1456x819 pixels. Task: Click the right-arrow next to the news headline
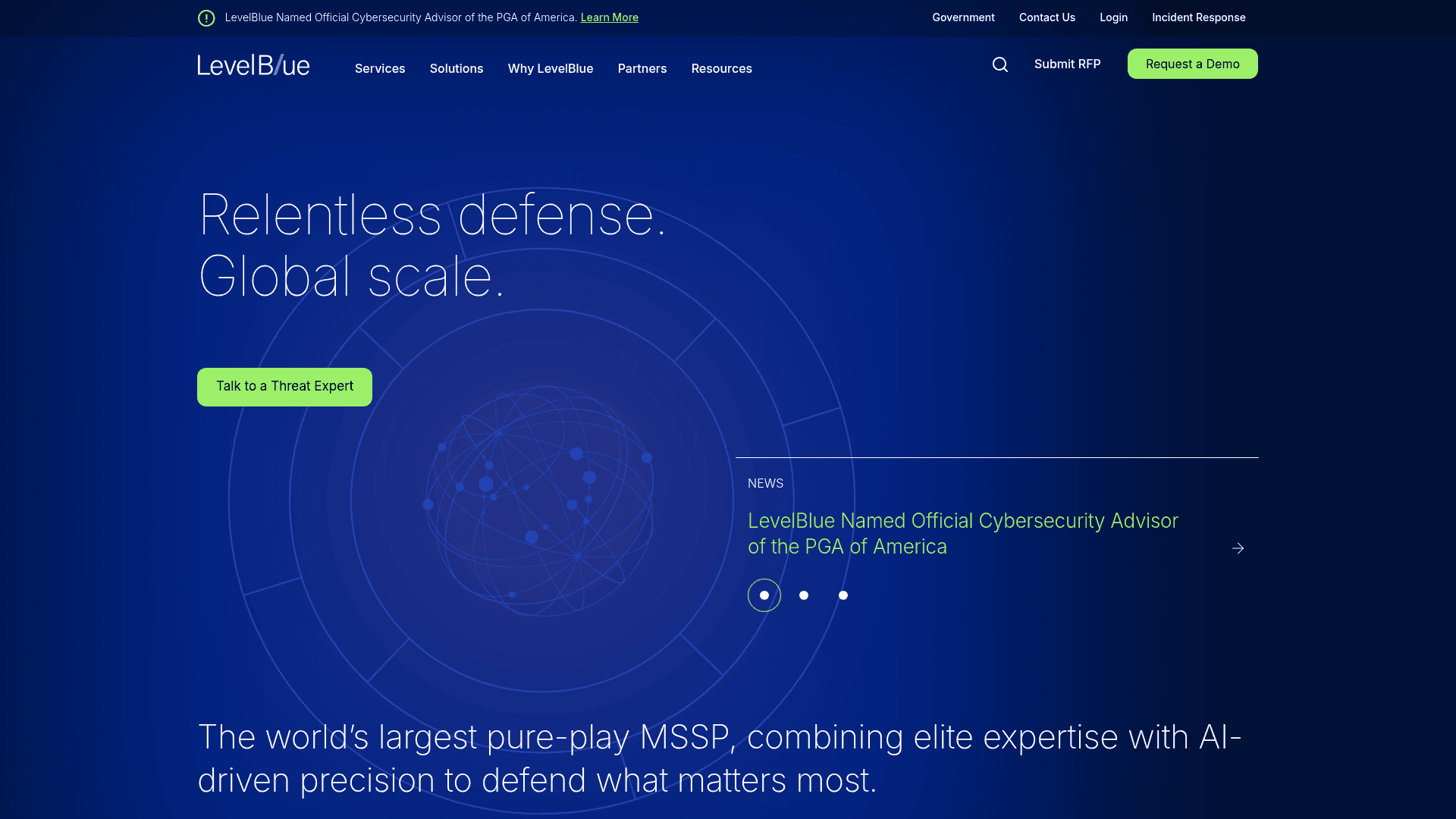pyautogui.click(x=1238, y=548)
